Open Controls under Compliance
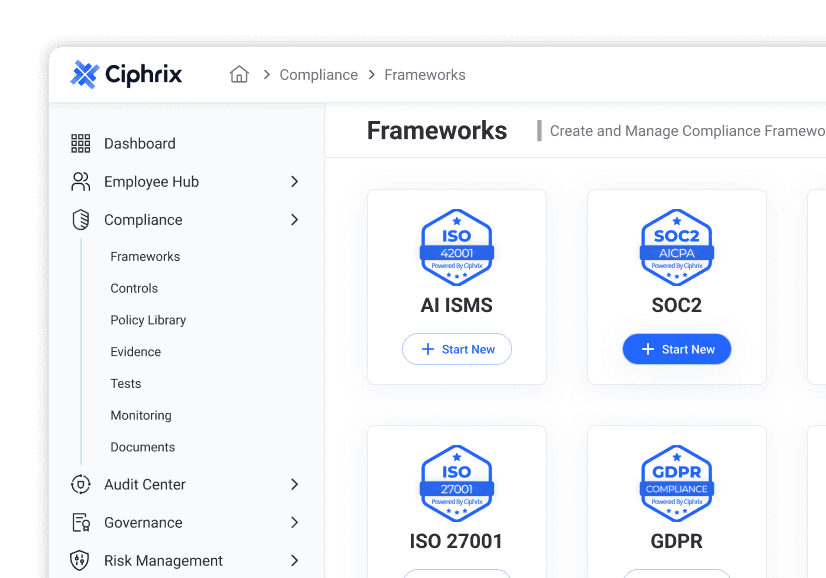Screen dimensions: 826x578 pos(134,288)
